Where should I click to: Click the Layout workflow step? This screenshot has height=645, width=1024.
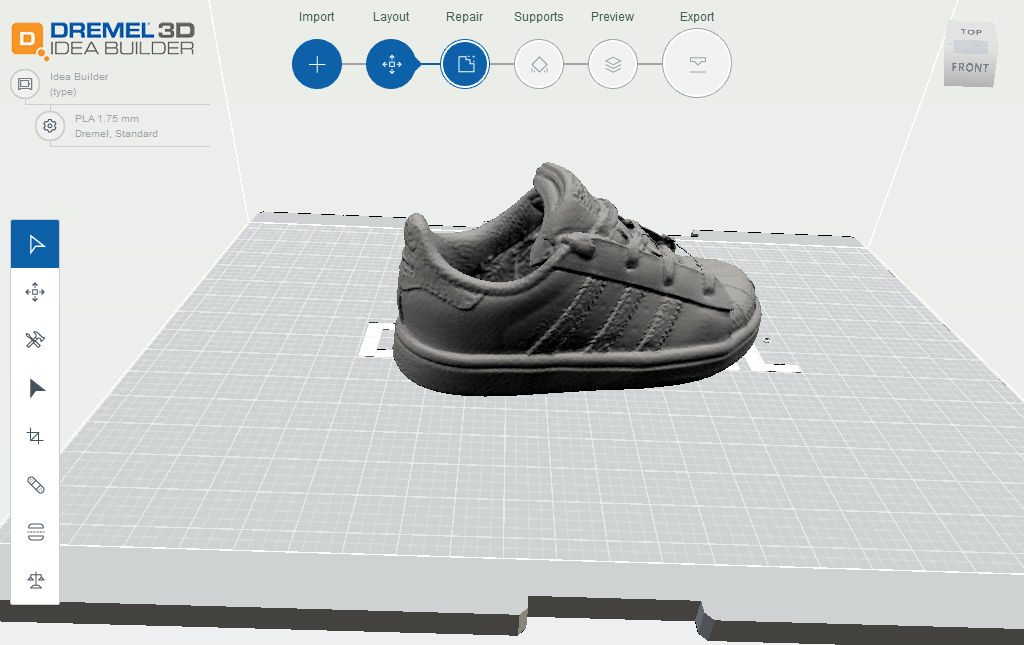[391, 63]
